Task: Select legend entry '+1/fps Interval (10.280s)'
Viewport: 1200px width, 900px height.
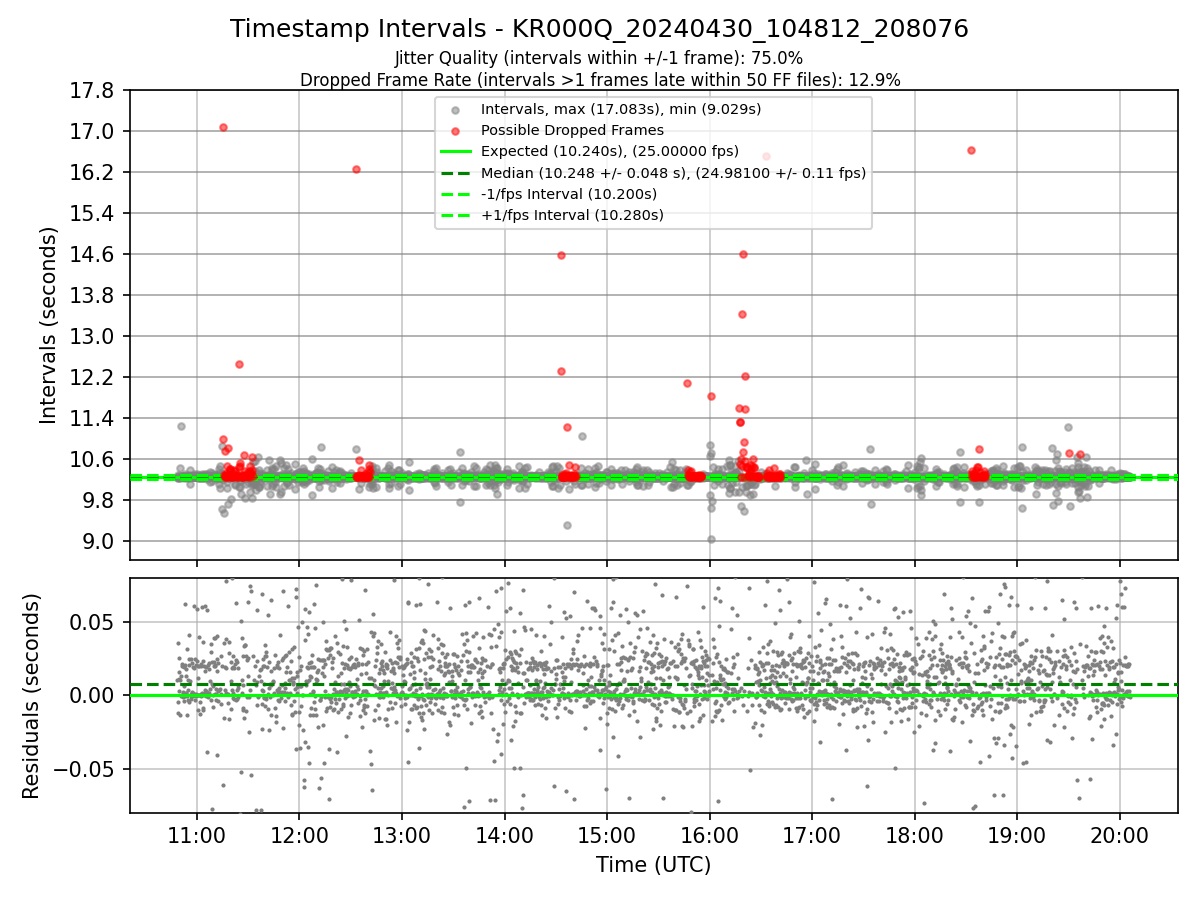Action: click(572, 214)
